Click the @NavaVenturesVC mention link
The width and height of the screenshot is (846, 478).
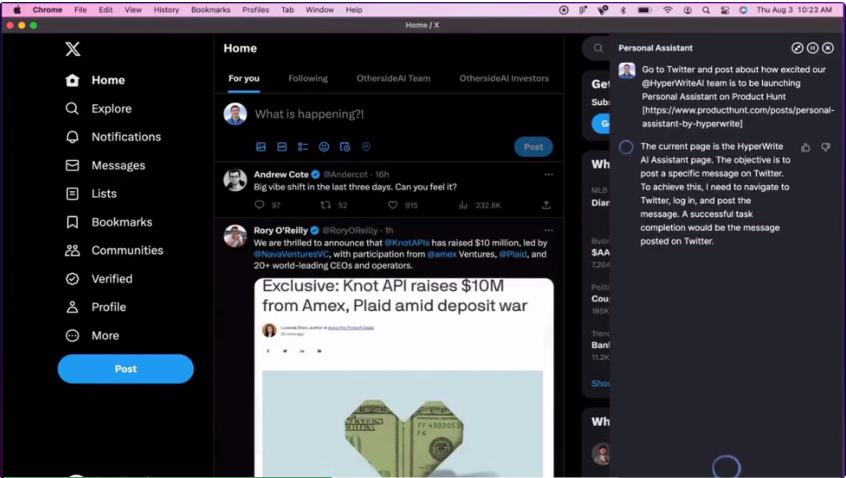[x=291, y=254]
